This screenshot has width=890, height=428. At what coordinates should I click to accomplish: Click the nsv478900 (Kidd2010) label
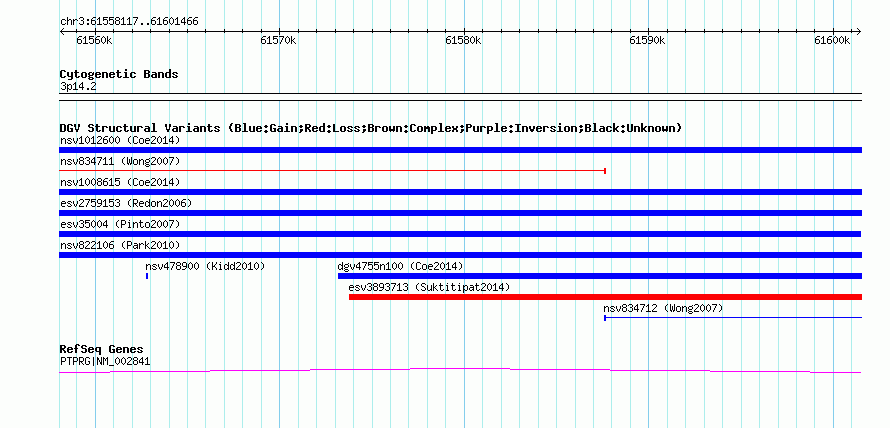(205, 266)
